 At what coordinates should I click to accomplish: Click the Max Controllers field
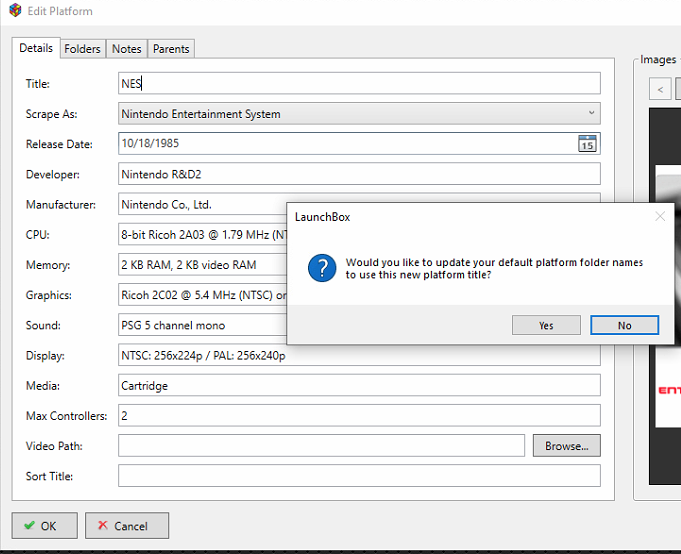(359, 416)
